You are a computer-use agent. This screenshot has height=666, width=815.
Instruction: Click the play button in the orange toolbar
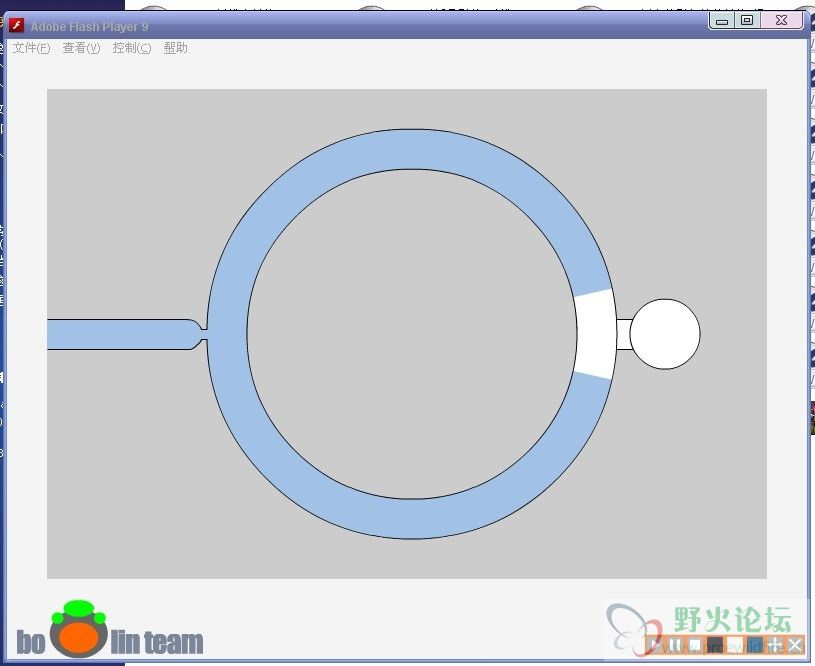[x=654, y=645]
